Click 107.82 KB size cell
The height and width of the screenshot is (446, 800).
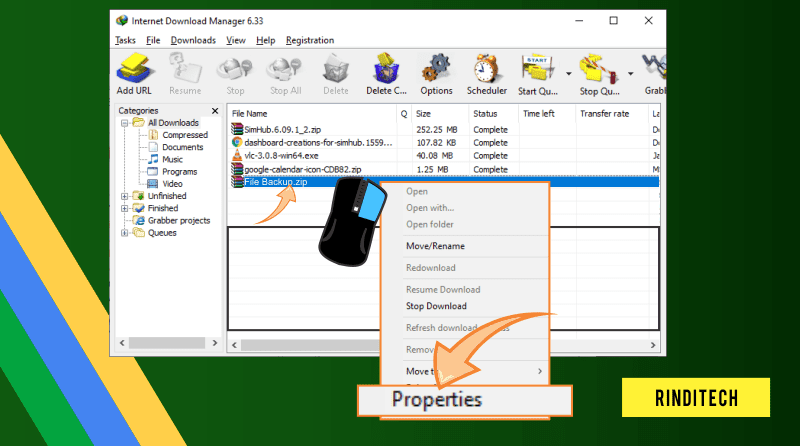click(x=436, y=143)
